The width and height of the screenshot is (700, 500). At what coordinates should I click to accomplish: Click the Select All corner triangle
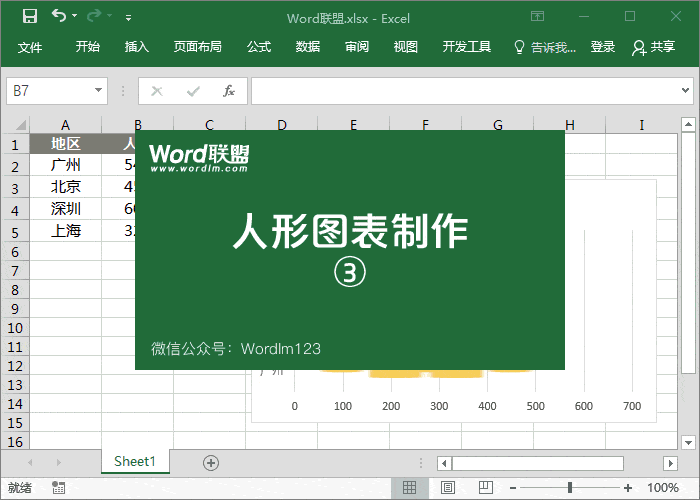point(21,125)
